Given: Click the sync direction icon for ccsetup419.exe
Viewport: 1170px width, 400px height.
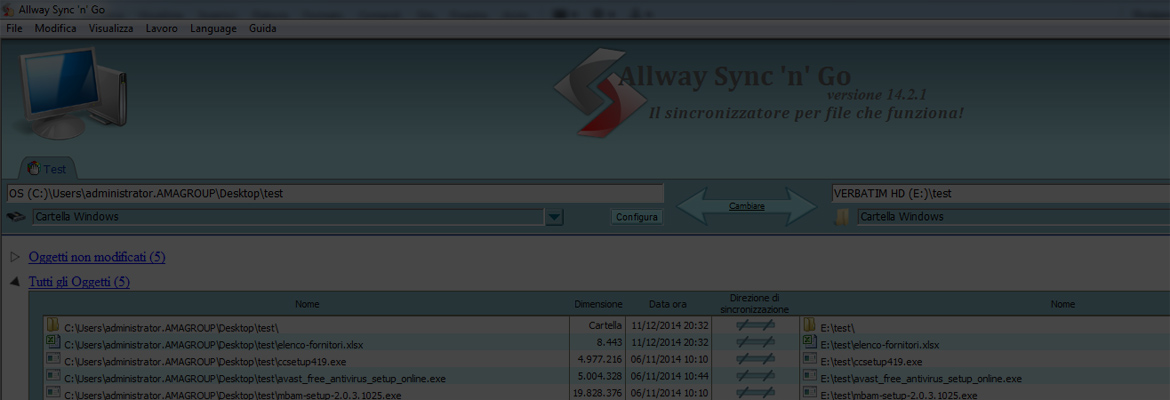Looking at the screenshot, I should pos(755,360).
